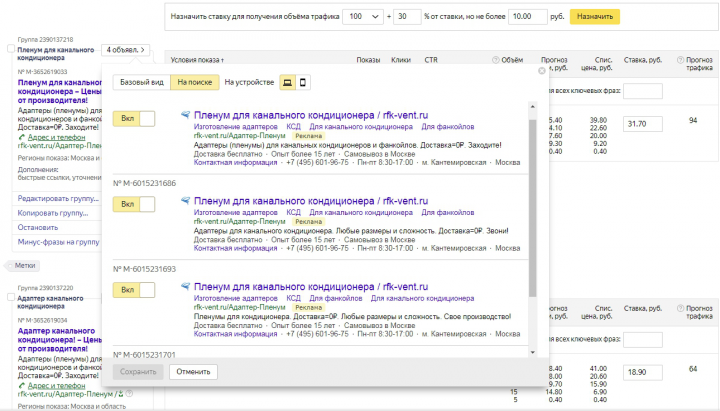Click the Прогноз трафика help icon in the lower table
This screenshot has height=411, width=720.
click(681, 309)
